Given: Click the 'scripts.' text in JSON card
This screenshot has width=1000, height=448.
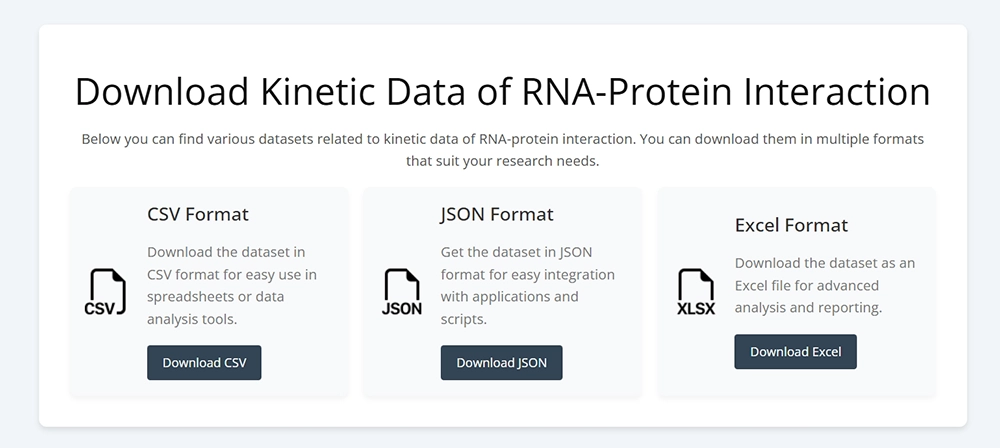Looking at the screenshot, I should click(464, 318).
